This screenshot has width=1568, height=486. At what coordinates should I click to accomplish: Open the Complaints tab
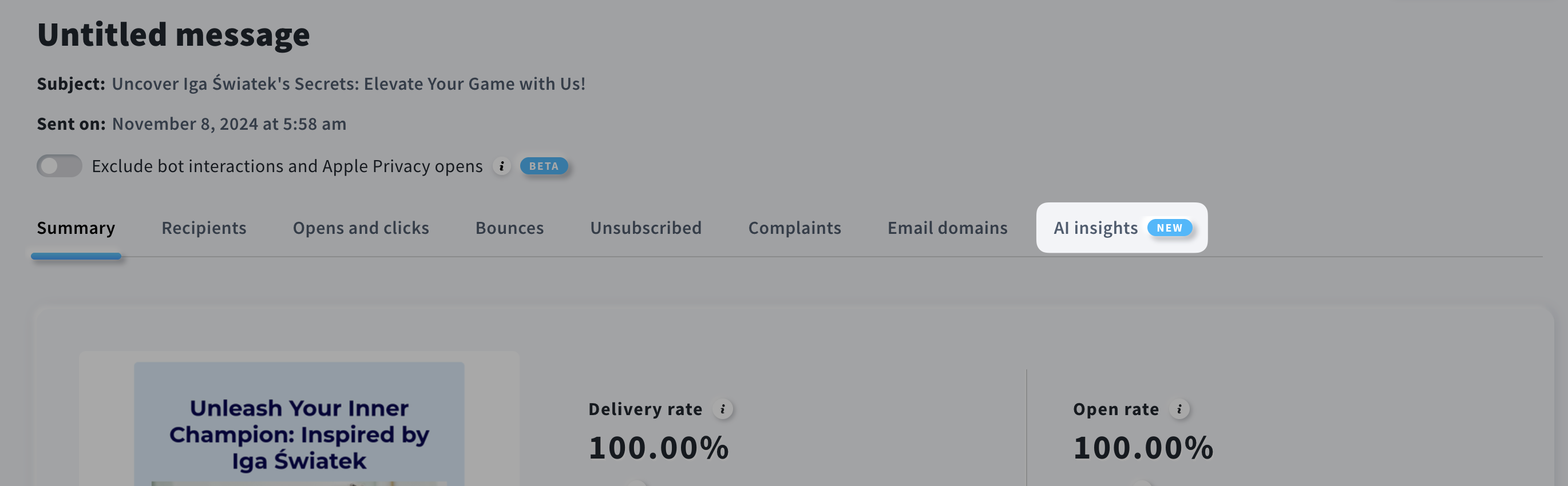pyautogui.click(x=794, y=228)
